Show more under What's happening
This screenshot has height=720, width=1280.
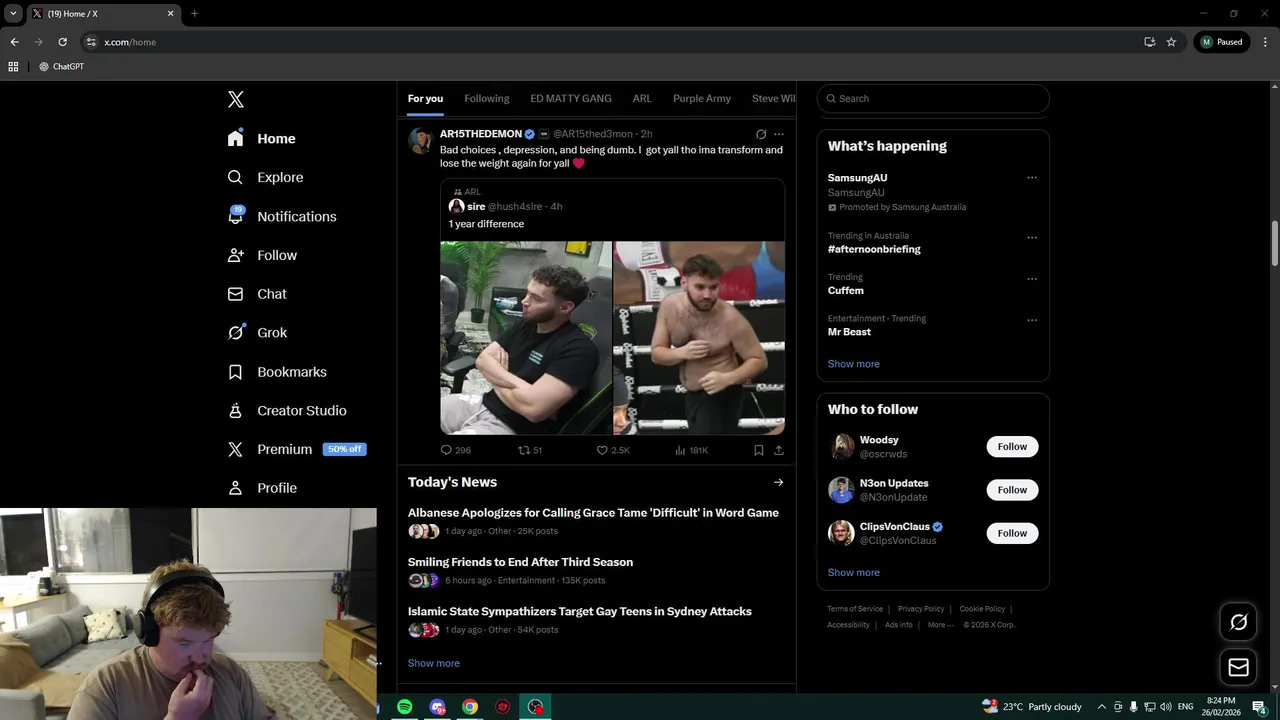(x=853, y=364)
